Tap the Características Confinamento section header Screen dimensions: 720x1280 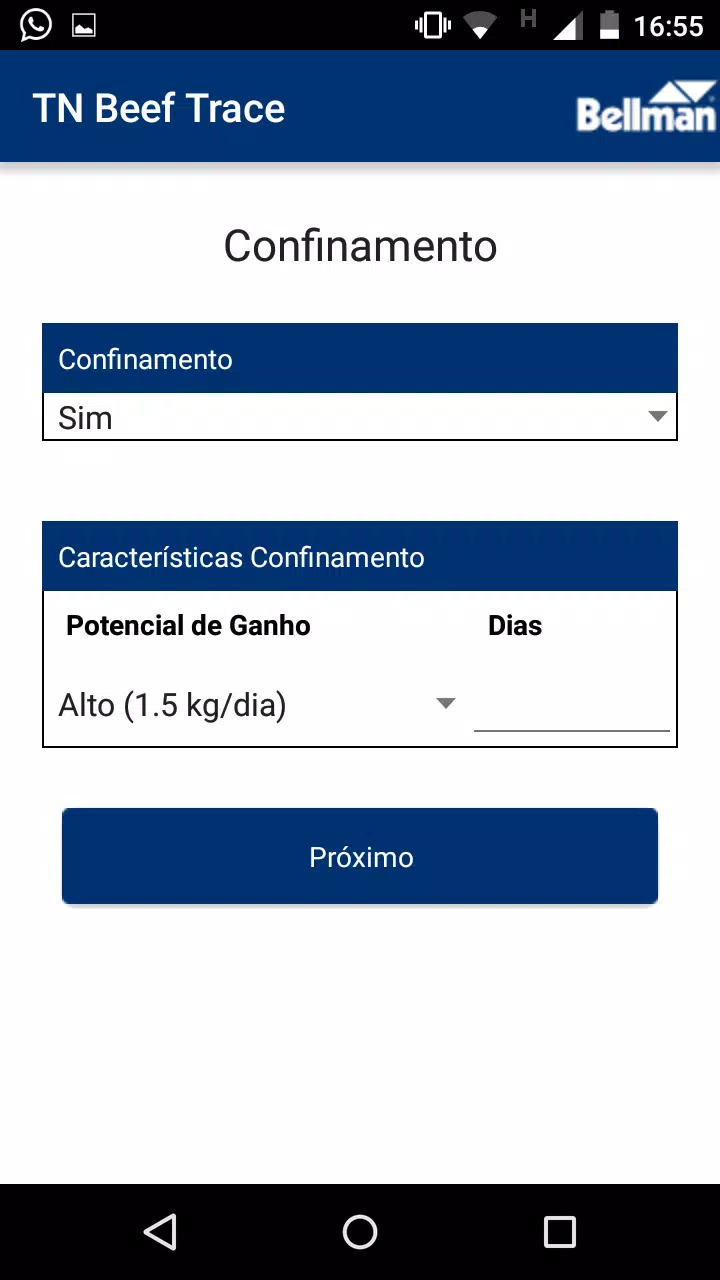pyautogui.click(x=360, y=557)
